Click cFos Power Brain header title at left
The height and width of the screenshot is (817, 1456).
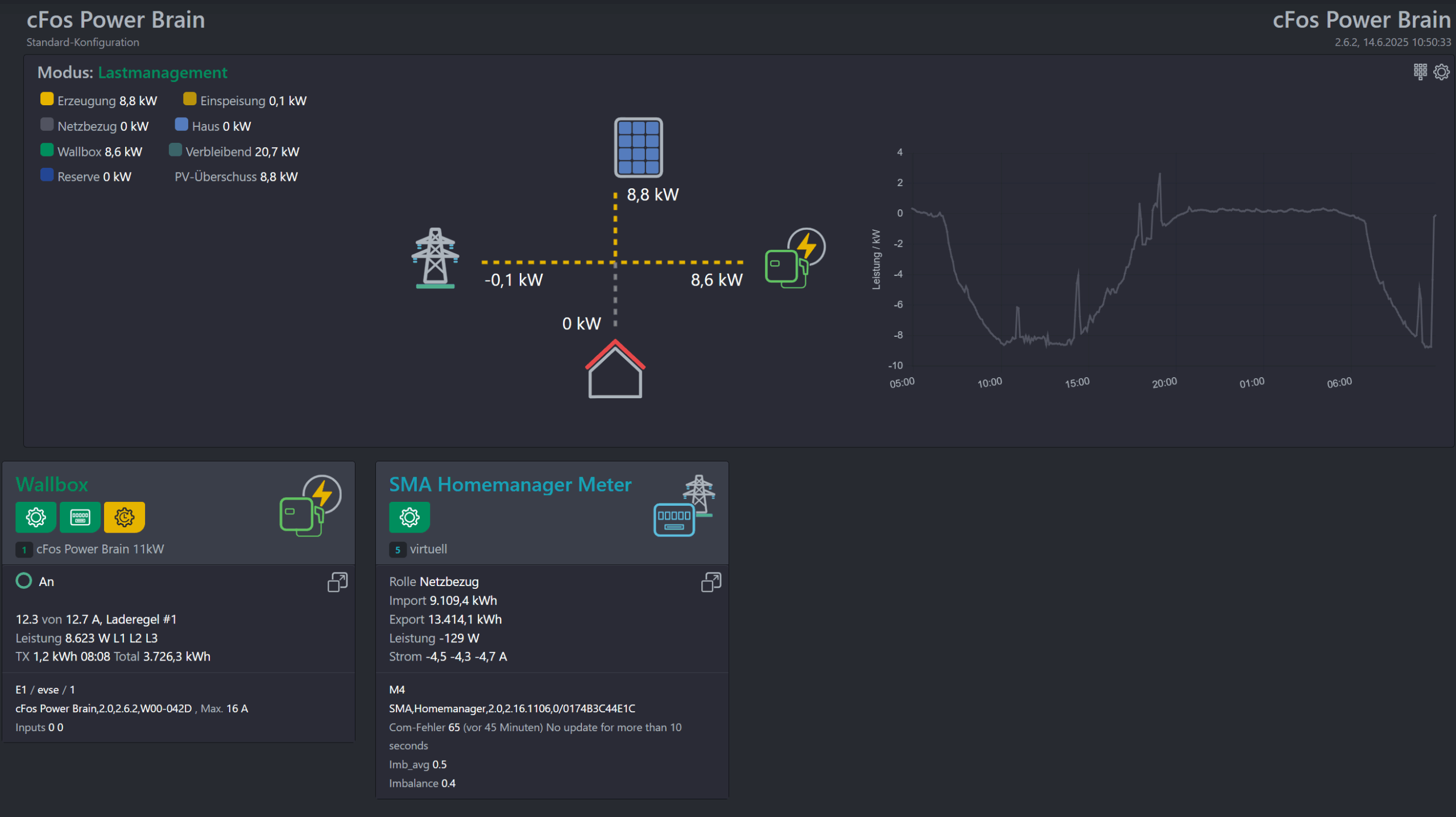(116, 20)
